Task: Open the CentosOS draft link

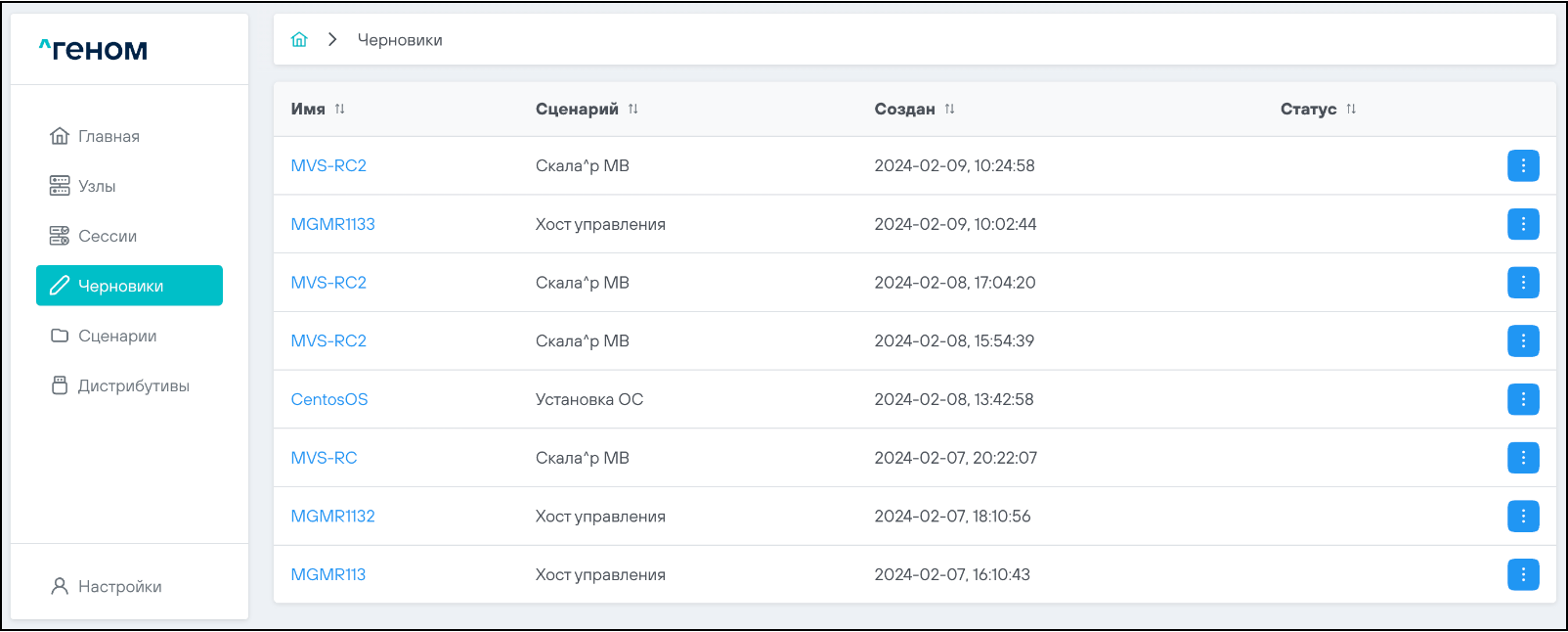Action: (x=329, y=399)
